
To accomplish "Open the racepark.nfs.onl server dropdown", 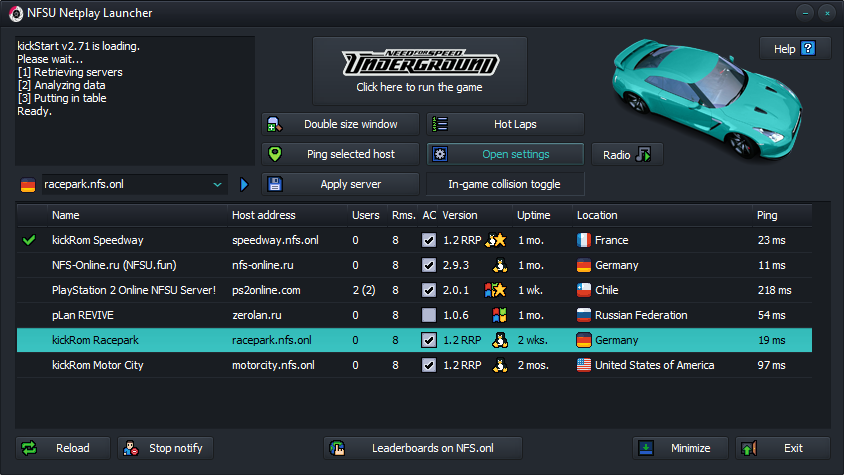I will [135, 184].
